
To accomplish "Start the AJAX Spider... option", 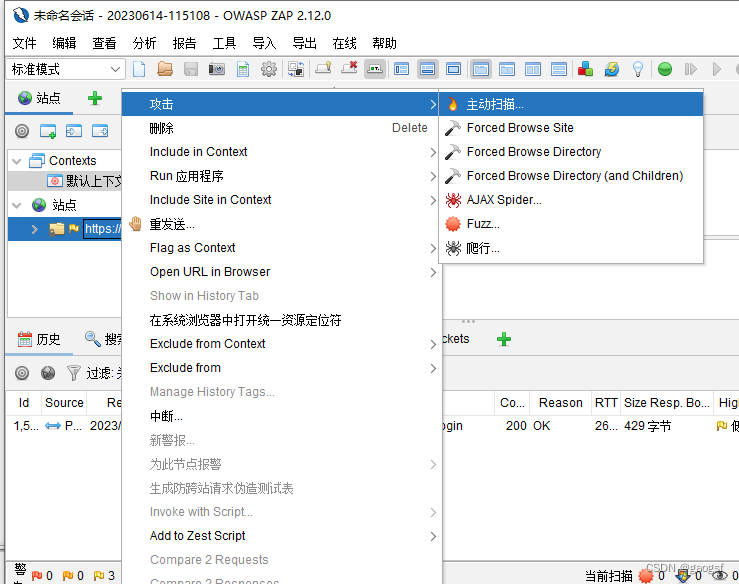I will 571,200.
